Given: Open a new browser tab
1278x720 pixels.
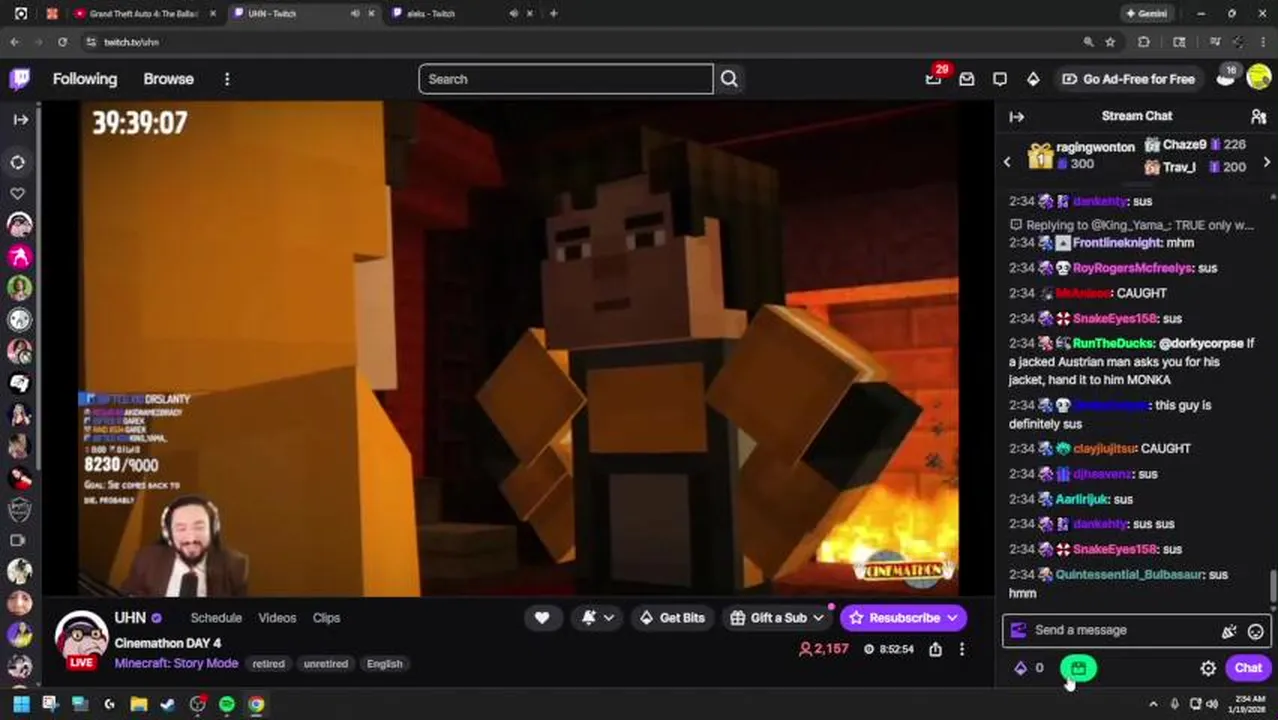Looking at the screenshot, I should pyautogui.click(x=554, y=14).
